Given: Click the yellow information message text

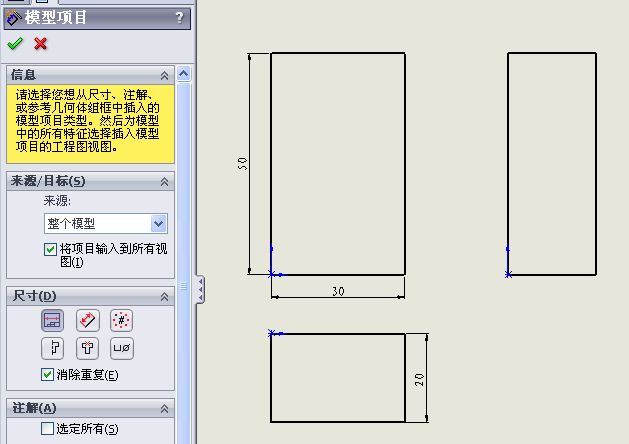Looking at the screenshot, I should (x=87, y=121).
